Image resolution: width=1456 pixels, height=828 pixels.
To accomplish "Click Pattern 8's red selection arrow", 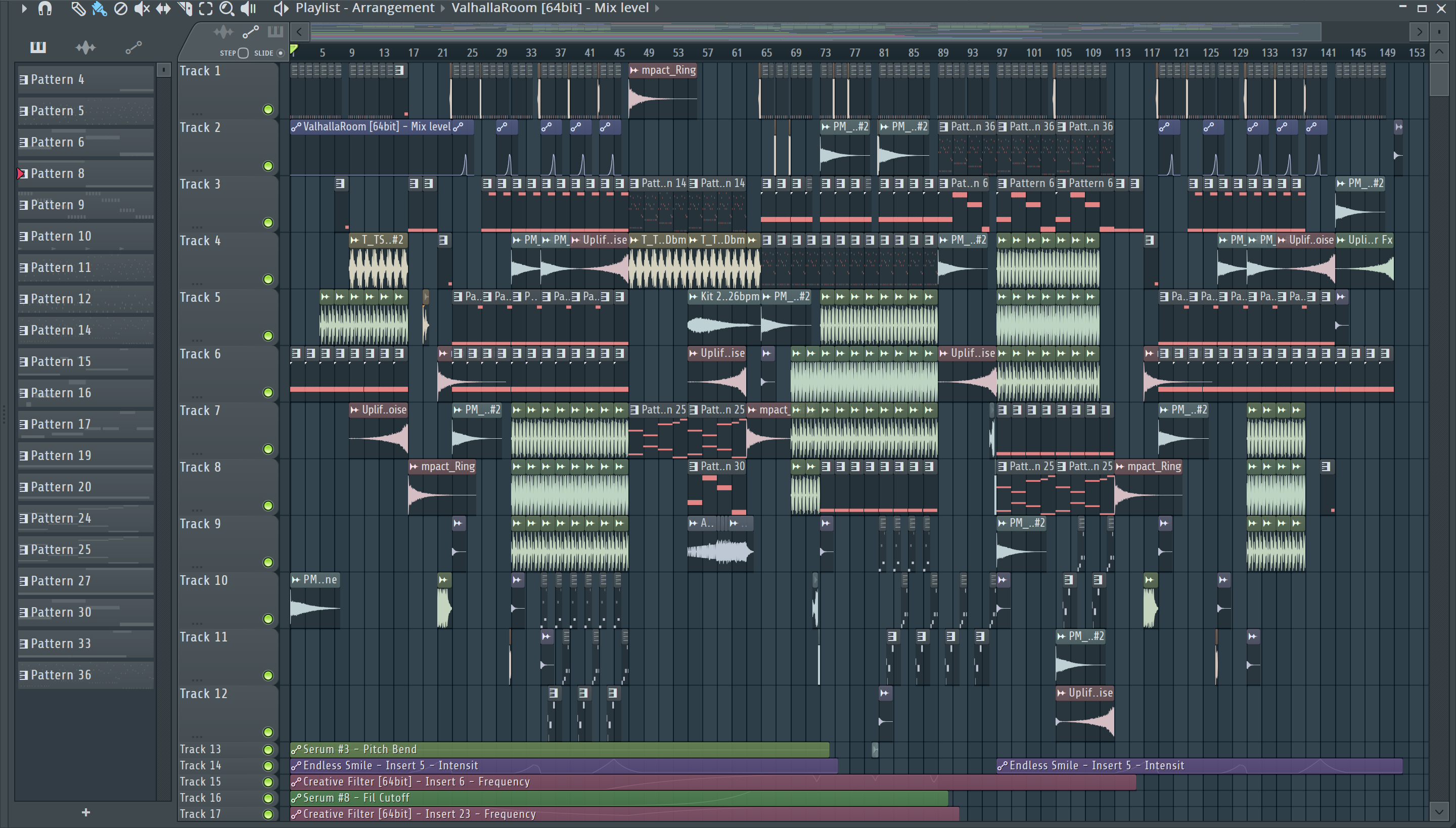I will (20, 174).
